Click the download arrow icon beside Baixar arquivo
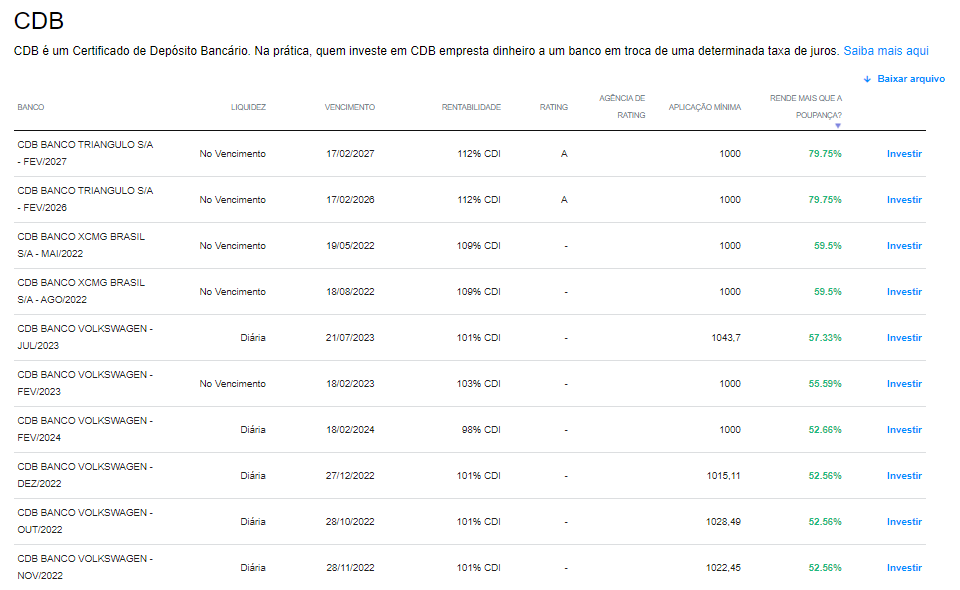The width and height of the screenshot is (960, 590). [x=867, y=79]
